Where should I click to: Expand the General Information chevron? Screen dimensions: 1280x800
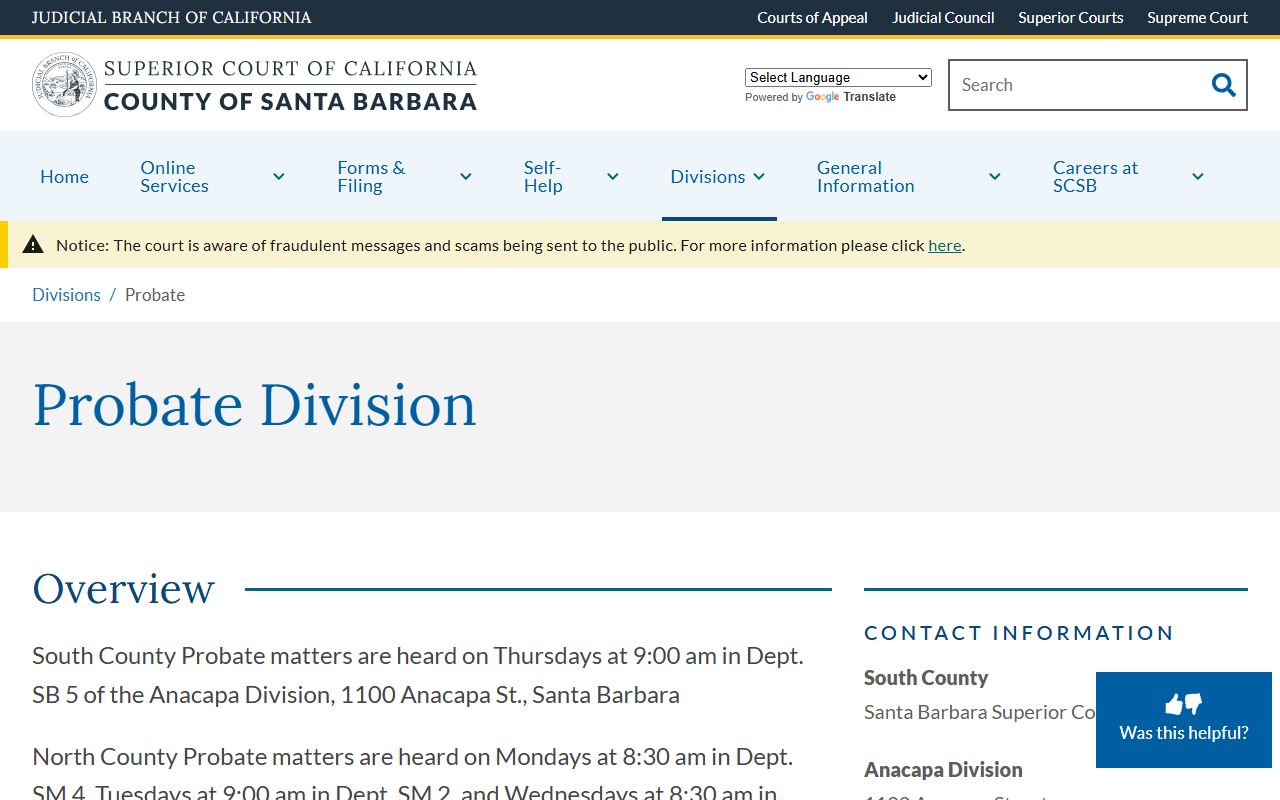pos(995,177)
